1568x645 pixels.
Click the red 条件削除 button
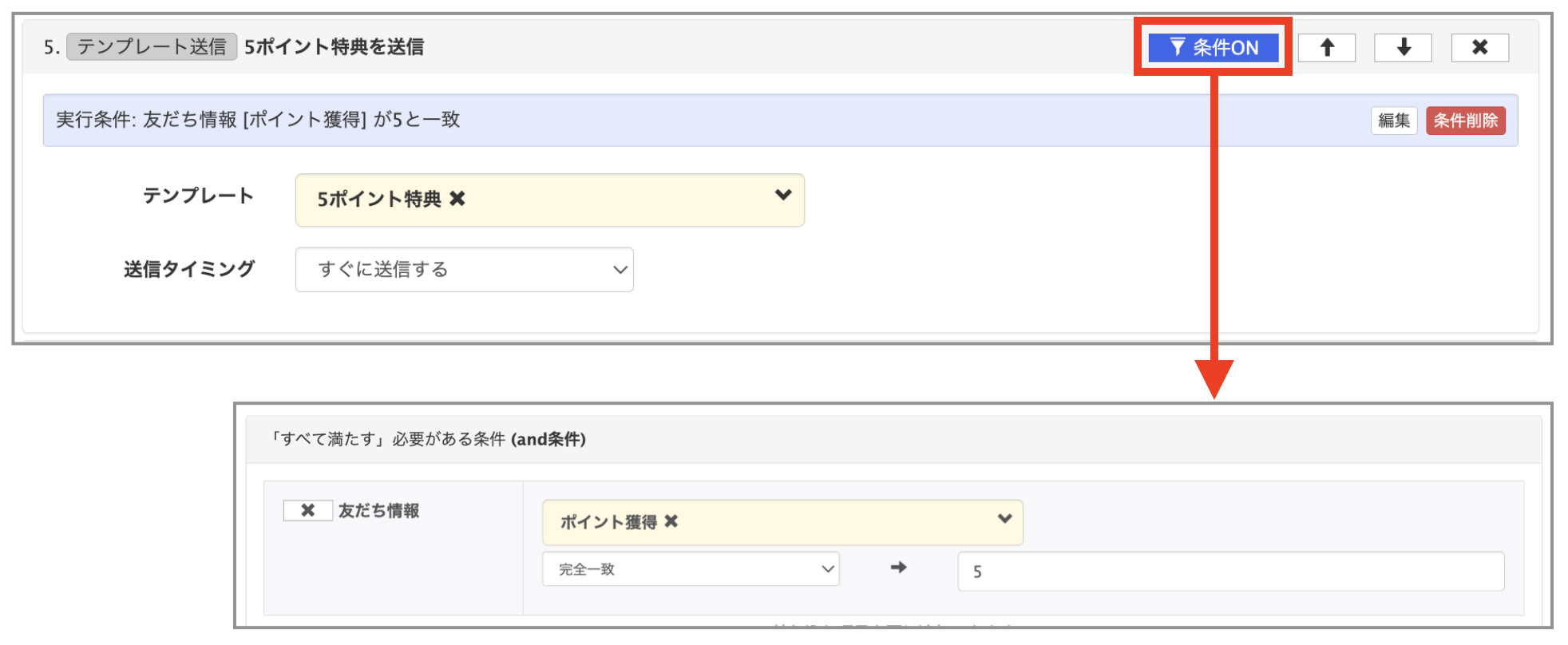(x=1466, y=121)
